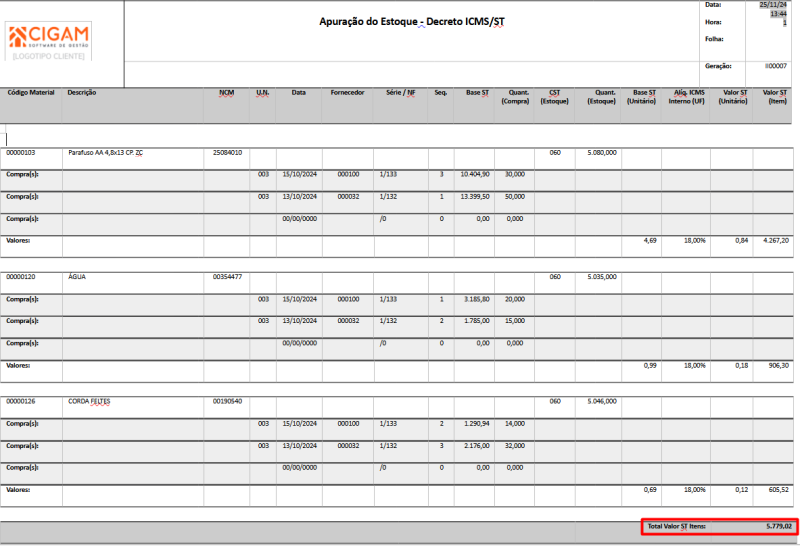Click unit ST value 0,12
This screenshot has height=546, width=800.
point(742,490)
